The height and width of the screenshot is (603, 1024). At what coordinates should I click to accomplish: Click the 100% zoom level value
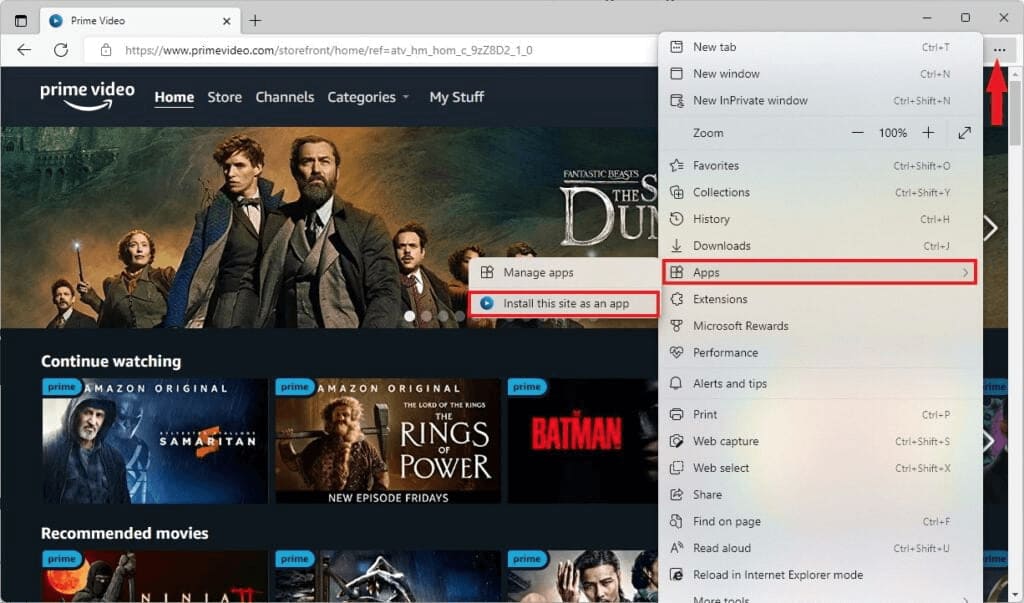pos(893,133)
